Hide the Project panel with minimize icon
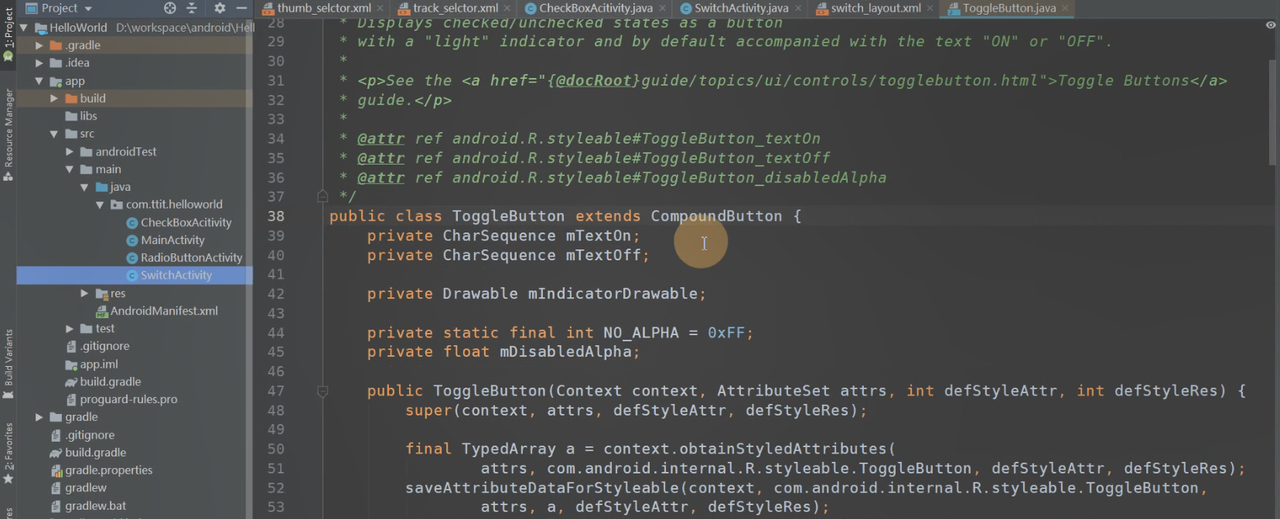The height and width of the screenshot is (519, 1280). 242,8
